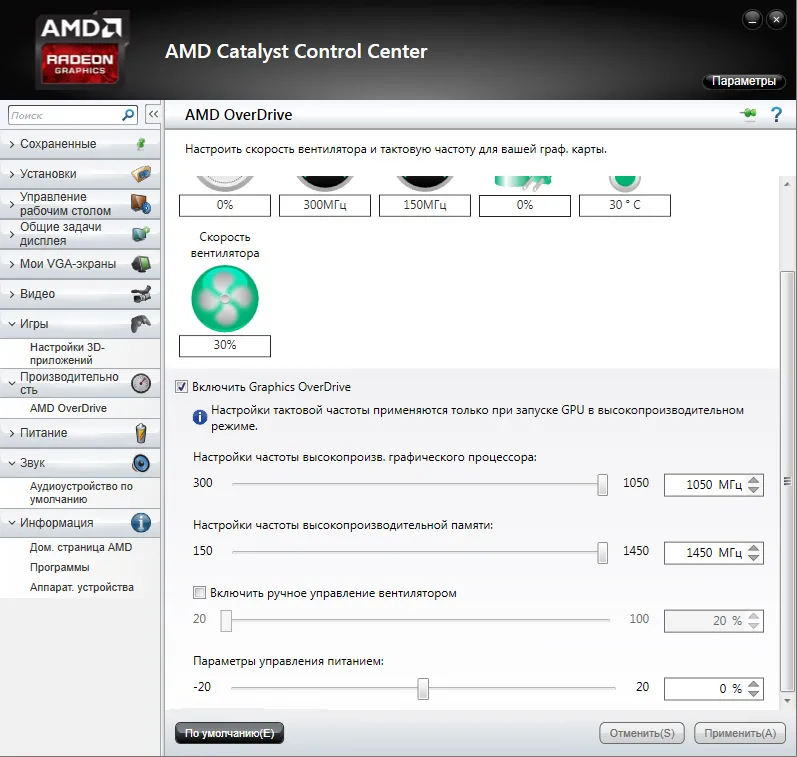Click the По умолчанию(E) button
This screenshot has width=797, height=757.
point(229,733)
